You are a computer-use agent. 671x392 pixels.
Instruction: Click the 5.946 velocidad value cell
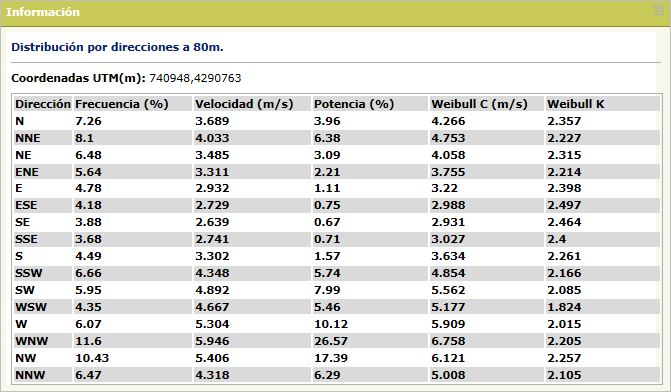click(212, 341)
